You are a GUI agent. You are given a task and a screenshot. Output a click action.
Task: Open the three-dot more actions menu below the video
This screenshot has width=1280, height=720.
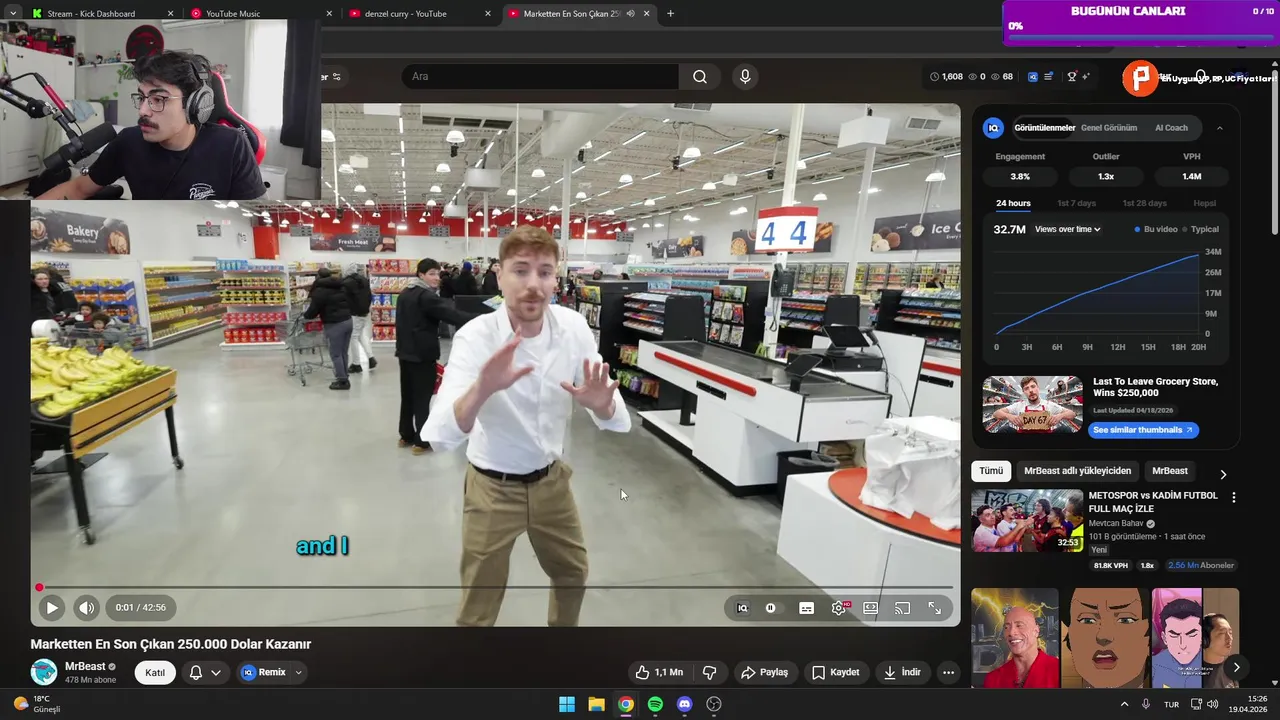[948, 672]
